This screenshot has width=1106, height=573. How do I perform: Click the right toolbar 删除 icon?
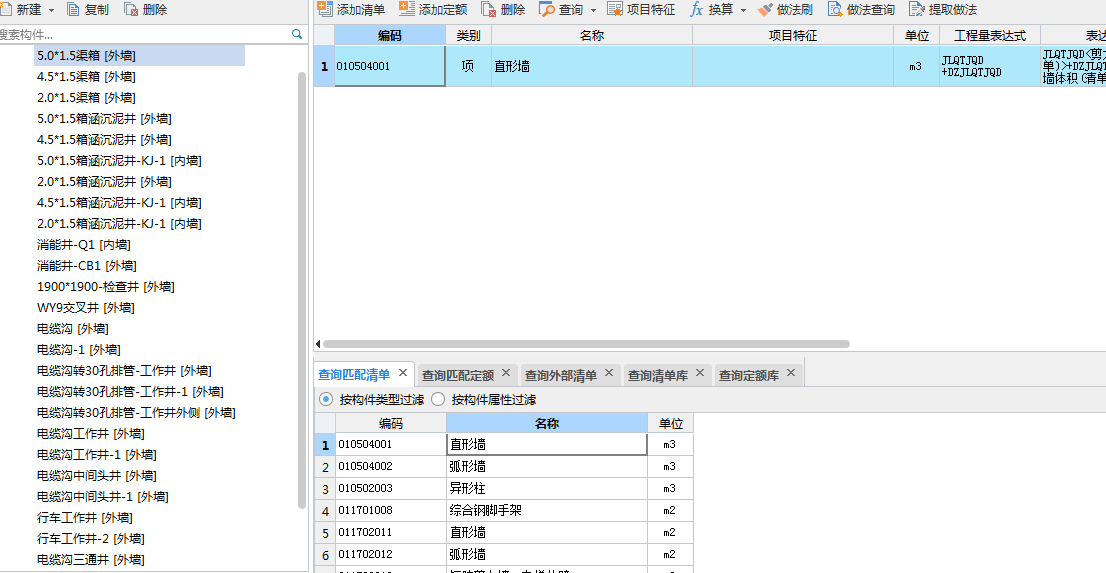pyautogui.click(x=489, y=10)
